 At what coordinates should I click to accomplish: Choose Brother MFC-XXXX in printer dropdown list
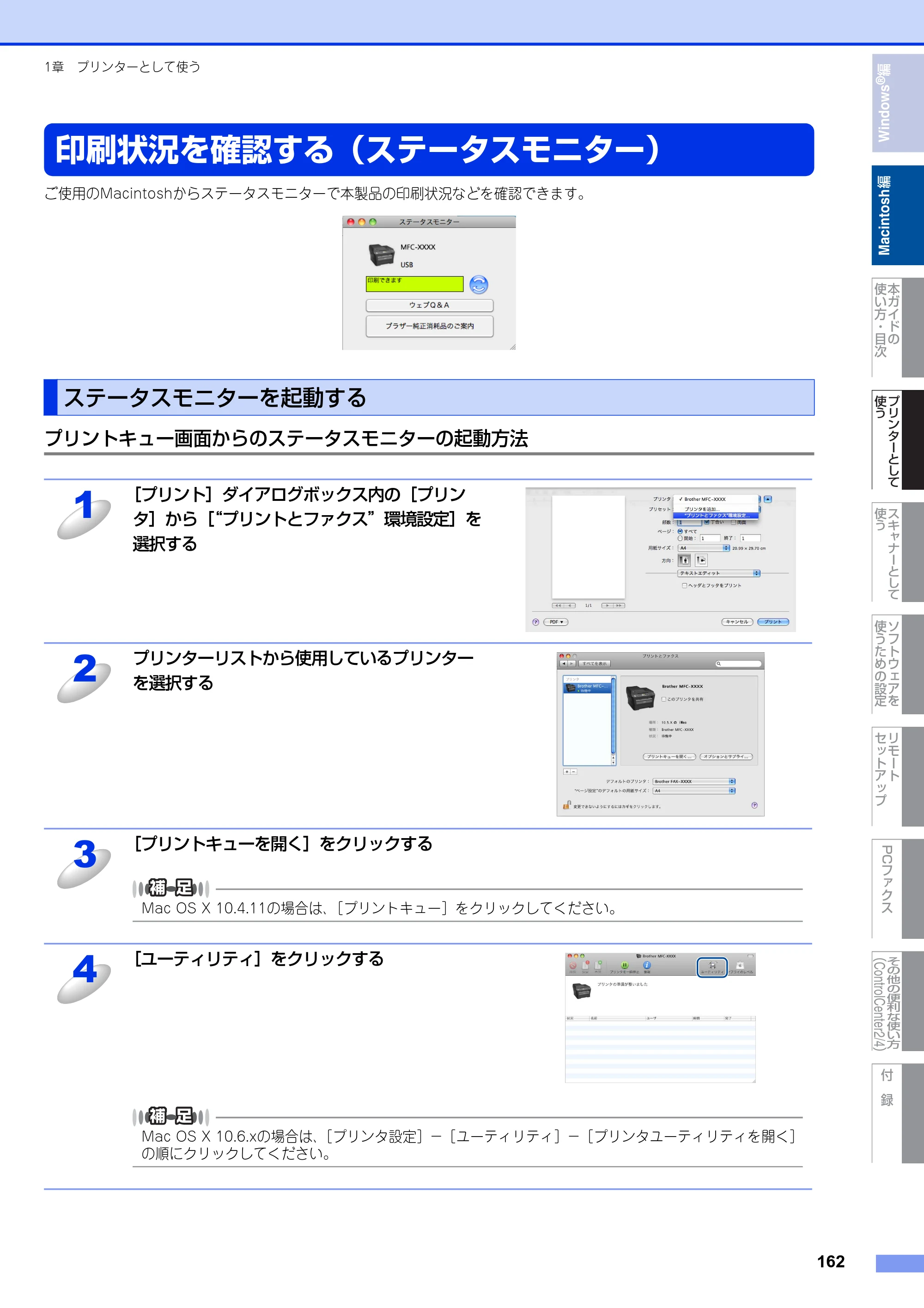point(716,499)
